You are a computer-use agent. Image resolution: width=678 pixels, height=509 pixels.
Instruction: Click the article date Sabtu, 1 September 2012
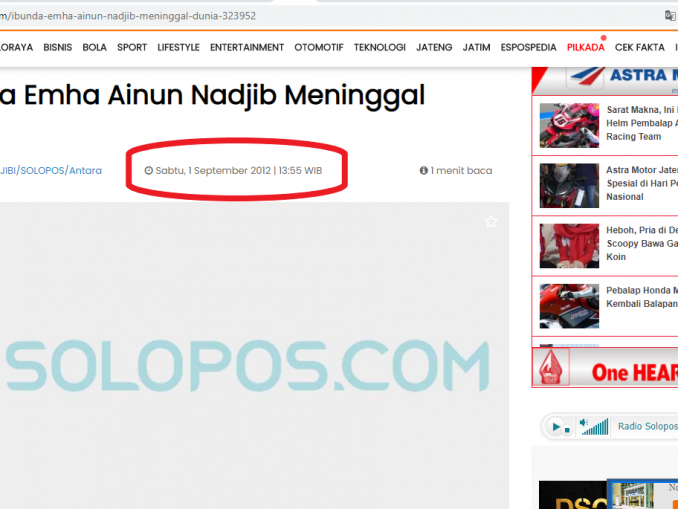pos(234,171)
